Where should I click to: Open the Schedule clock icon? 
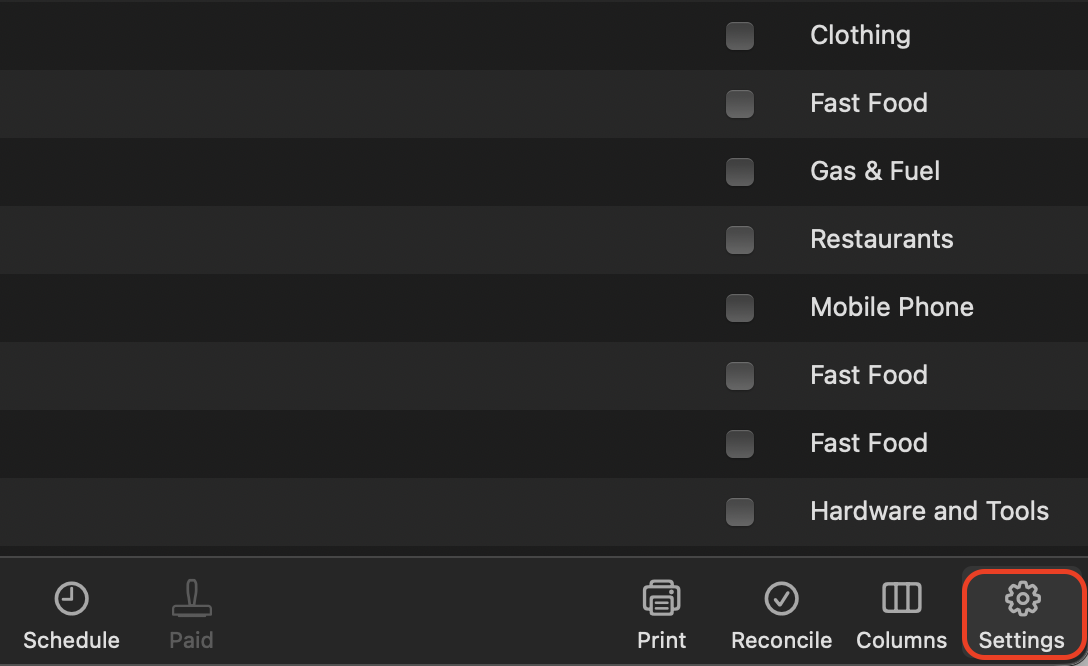pos(71,599)
